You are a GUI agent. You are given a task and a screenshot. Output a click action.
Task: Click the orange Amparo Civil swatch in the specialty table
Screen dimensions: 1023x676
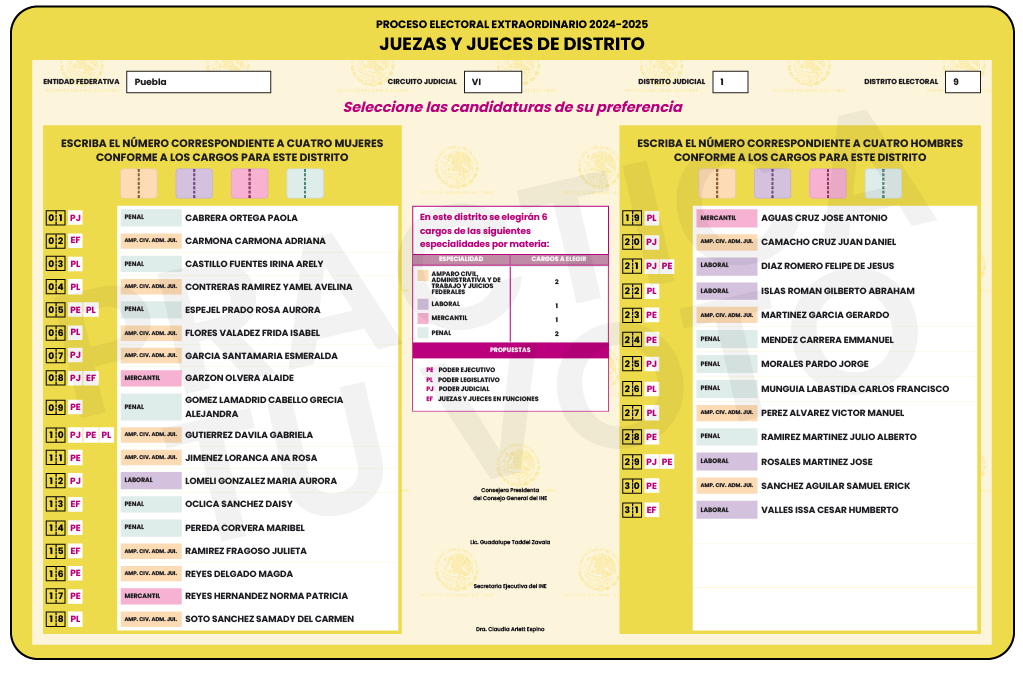tap(423, 276)
